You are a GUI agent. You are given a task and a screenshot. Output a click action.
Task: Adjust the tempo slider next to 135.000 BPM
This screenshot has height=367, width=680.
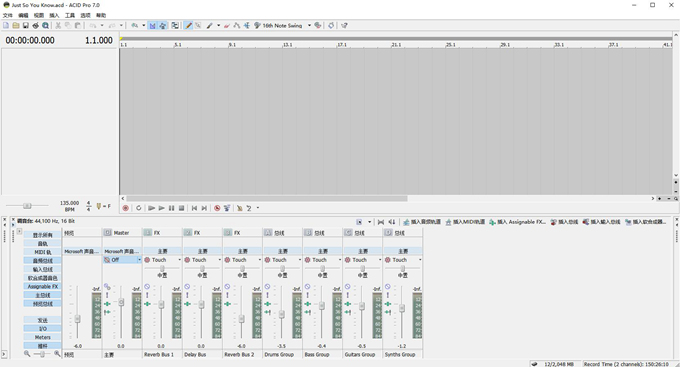pyautogui.click(x=27, y=206)
